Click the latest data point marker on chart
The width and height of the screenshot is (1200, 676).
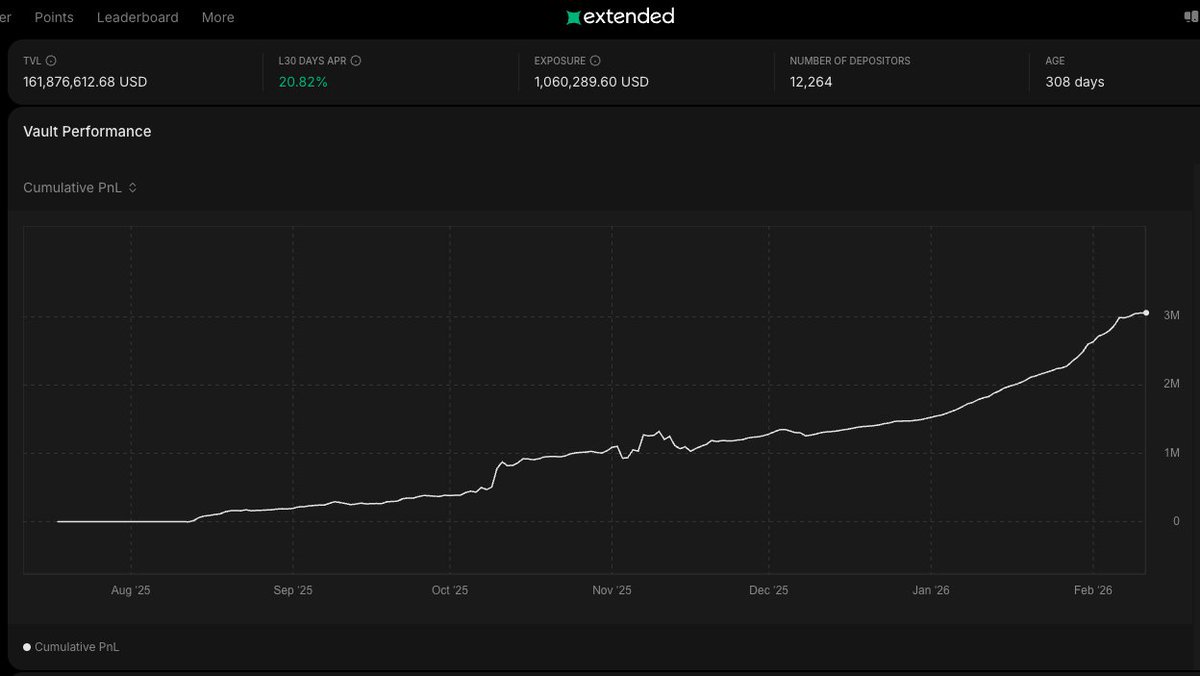click(1146, 313)
